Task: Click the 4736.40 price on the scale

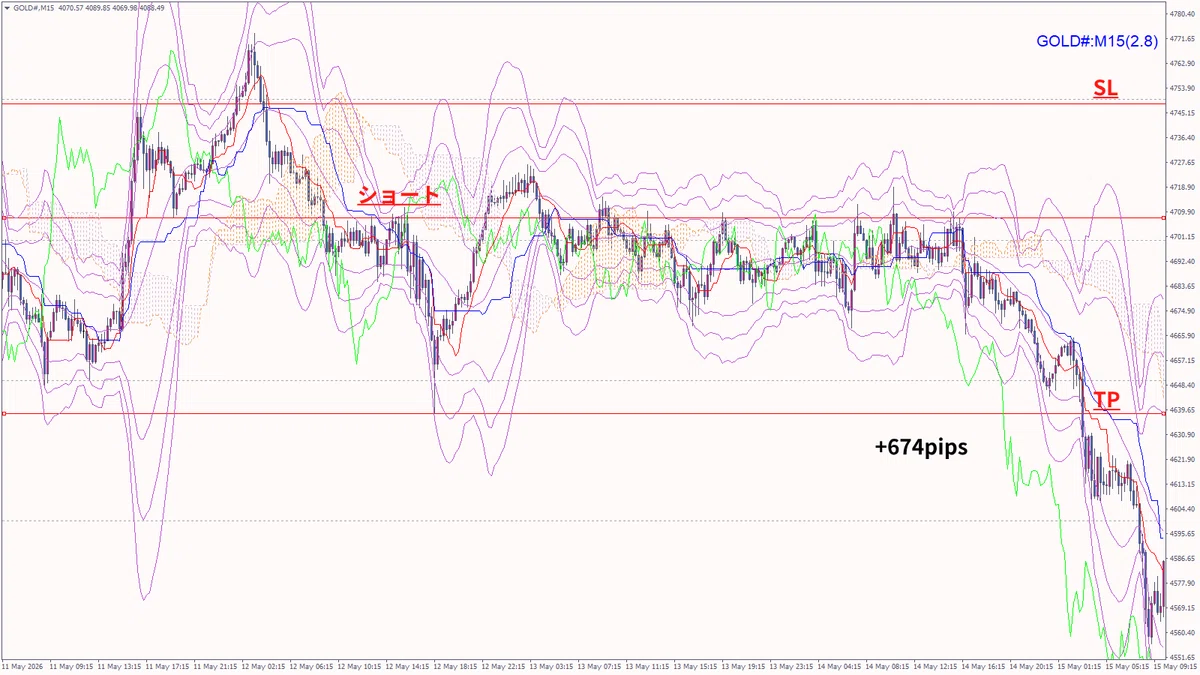Action: point(1182,138)
